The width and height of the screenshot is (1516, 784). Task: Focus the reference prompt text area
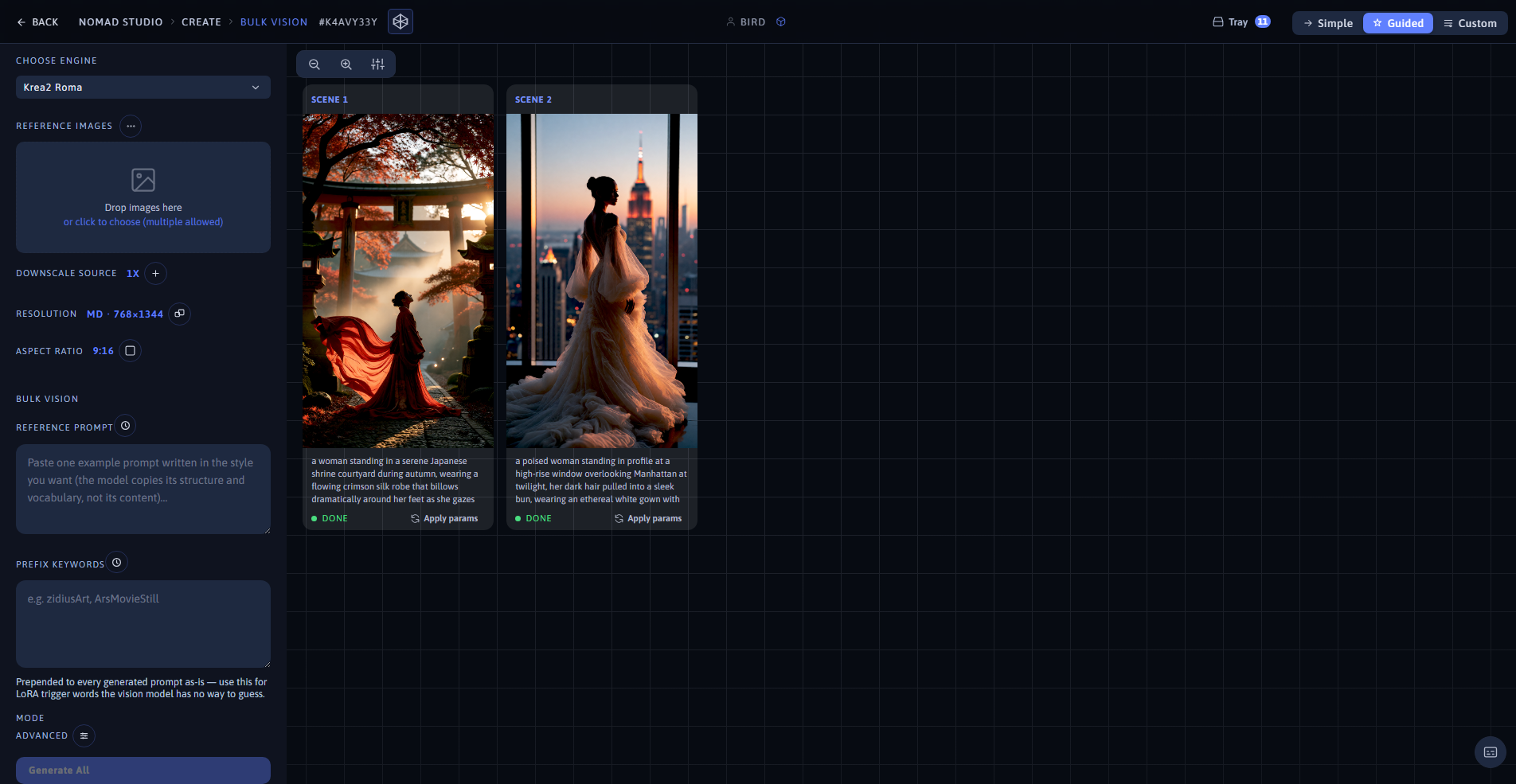click(143, 489)
